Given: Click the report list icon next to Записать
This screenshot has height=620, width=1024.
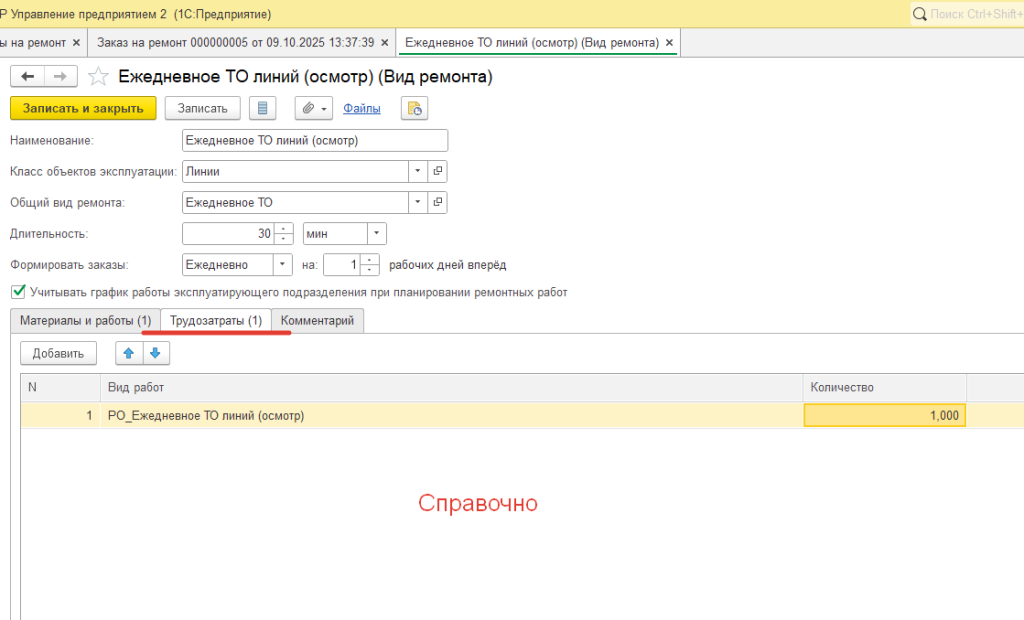Looking at the screenshot, I should coord(262,108).
